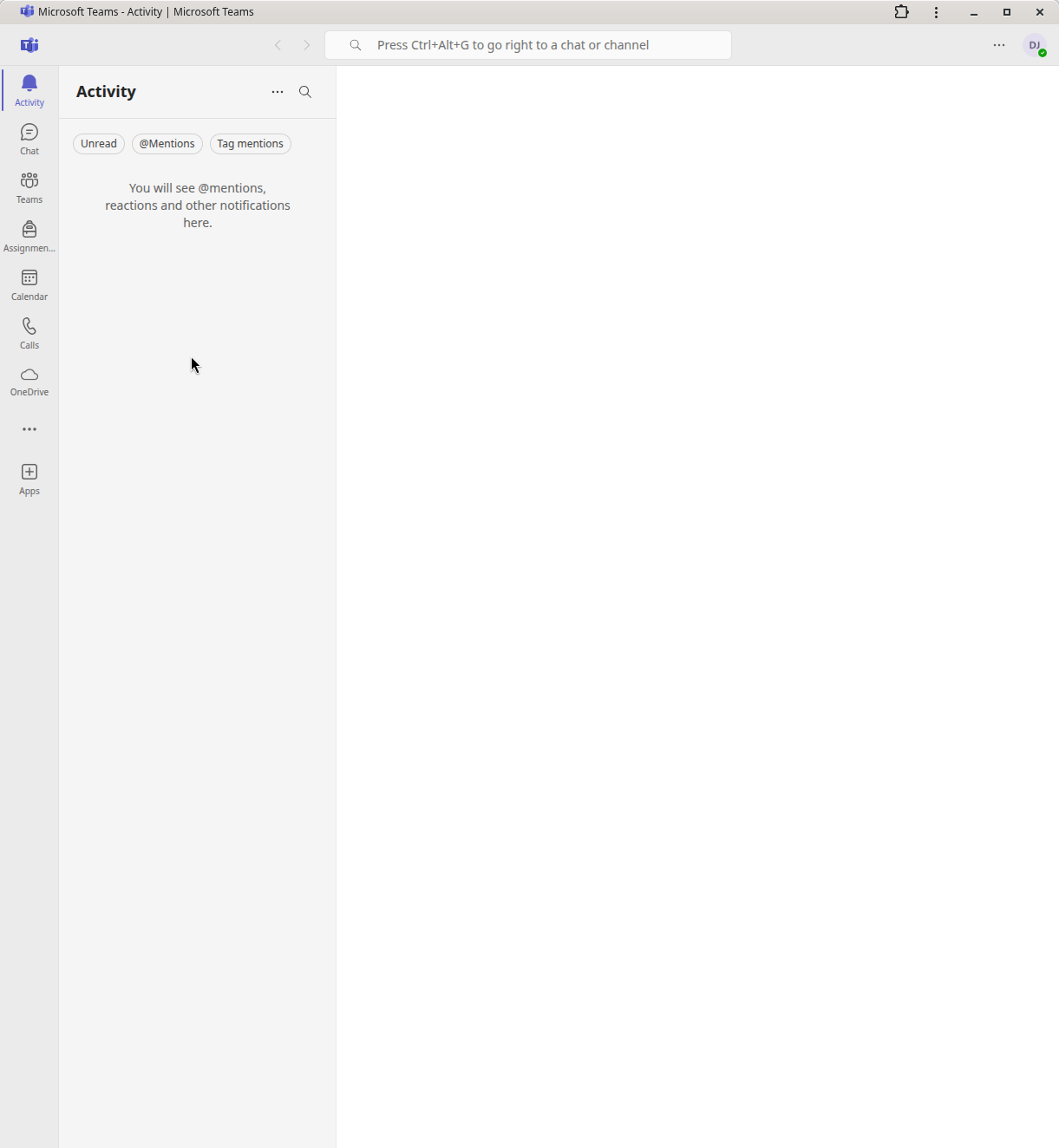Viewport: 1059px width, 1148px height.
Task: Toggle the Tag mentions filter
Action: (x=251, y=144)
